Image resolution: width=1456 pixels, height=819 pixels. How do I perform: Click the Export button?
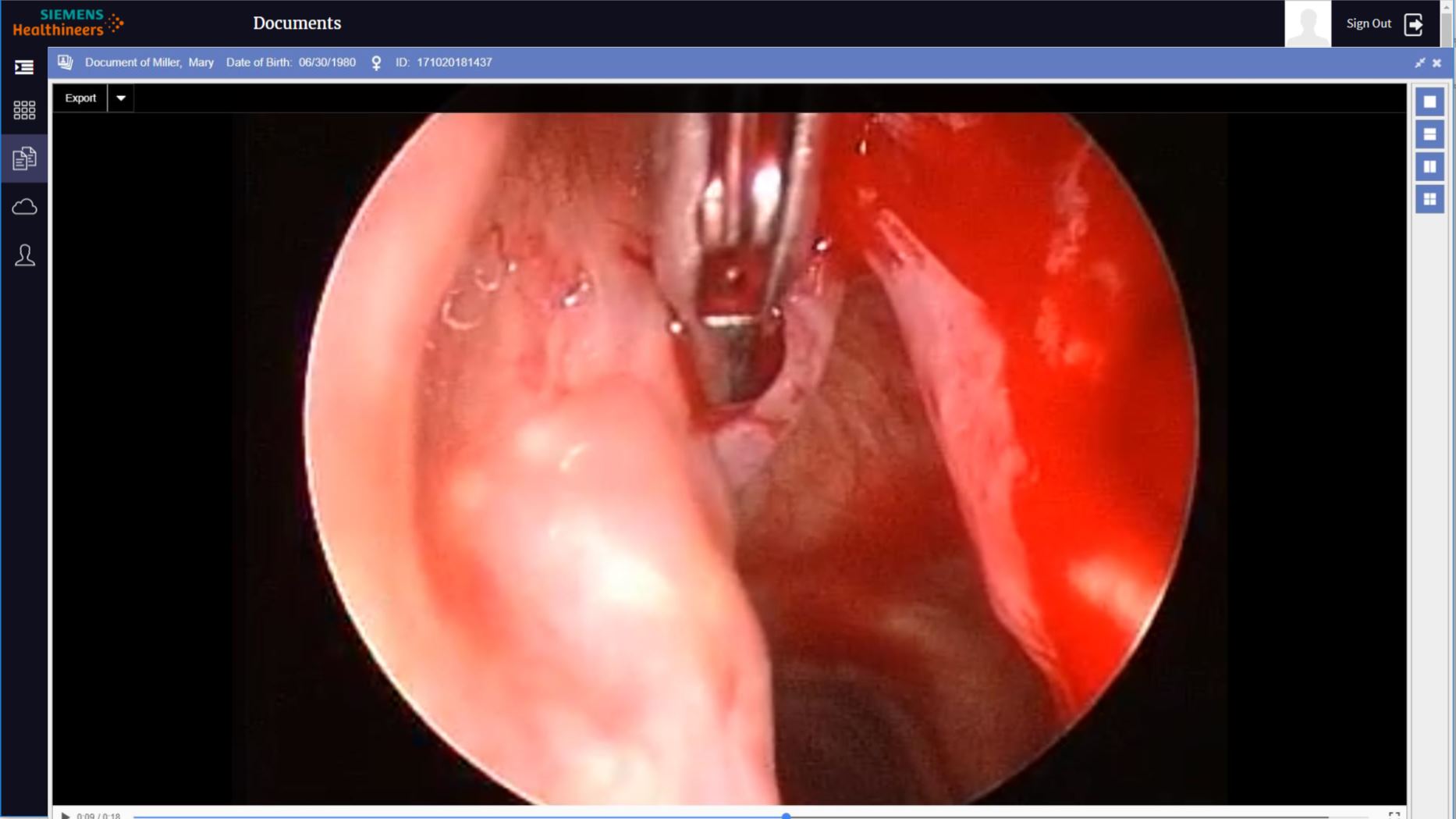[x=80, y=98]
